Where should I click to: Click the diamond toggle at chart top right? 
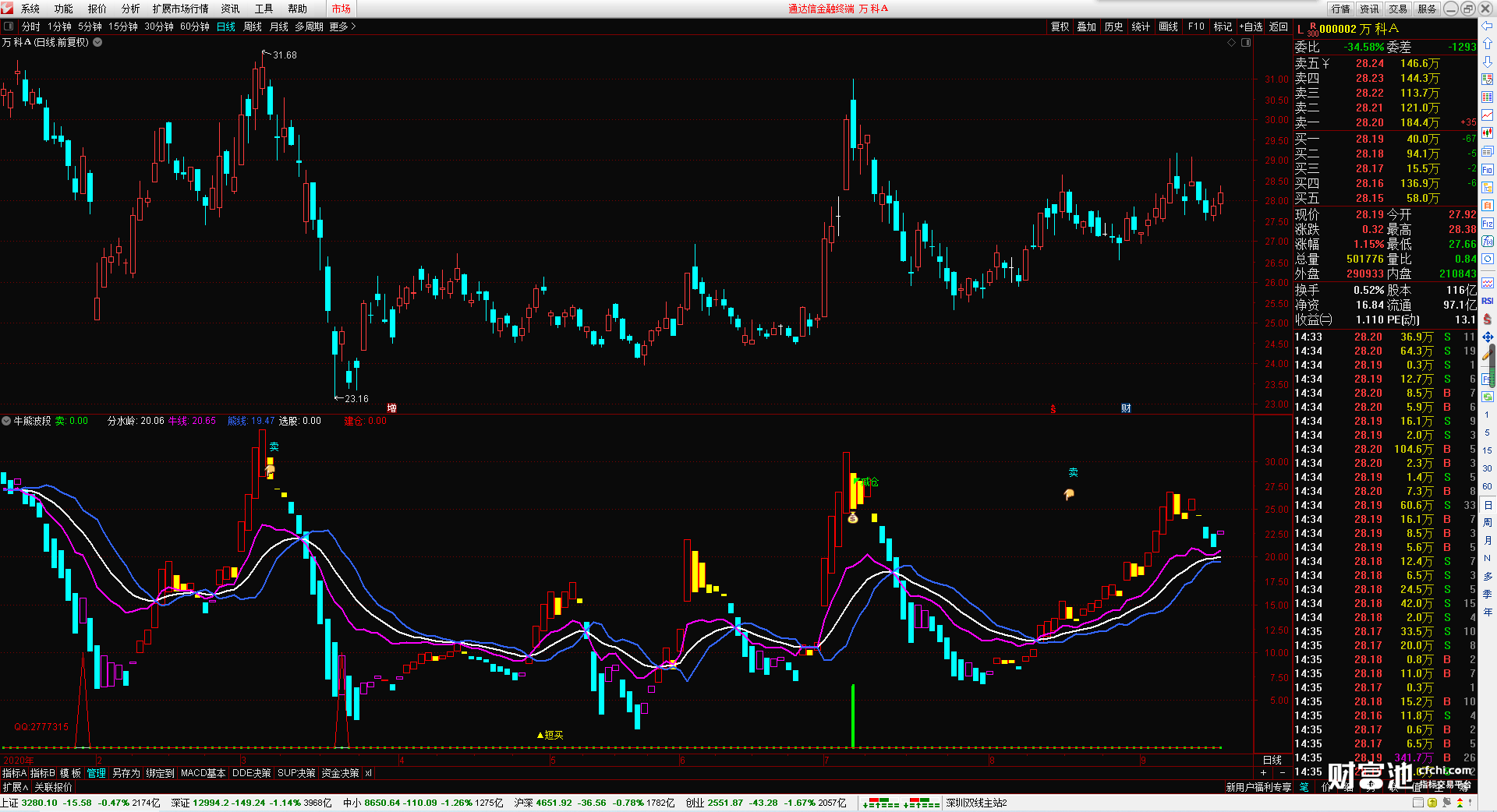pyautogui.click(x=1232, y=42)
